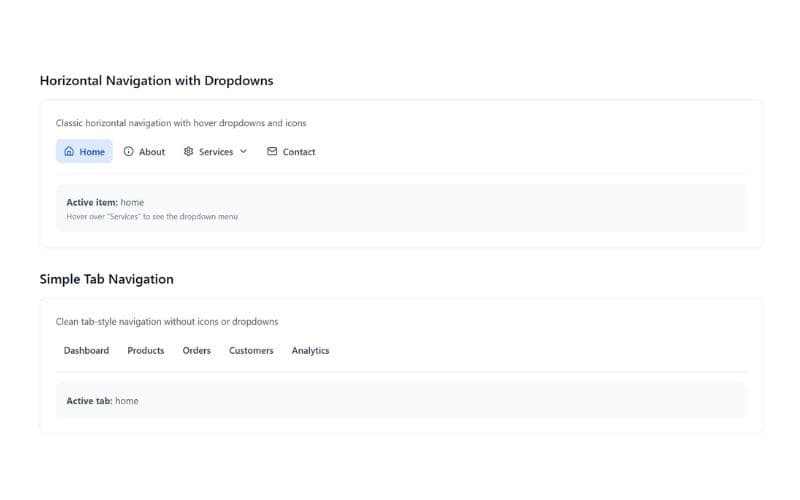This screenshot has height=500, width=800.
Task: Click the info circle icon beside About
Action: [x=128, y=152]
